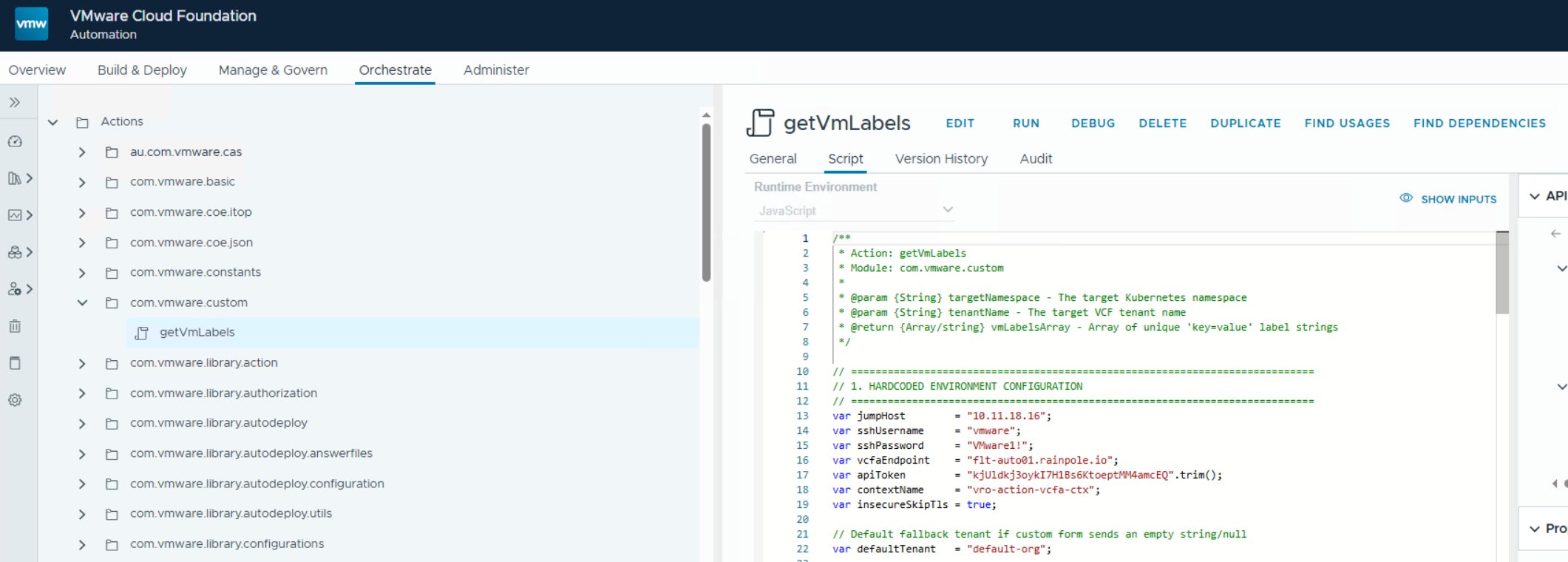Screen dimensions: 1568x562
Task: Switch to the General tab
Action: pyautogui.click(x=773, y=159)
